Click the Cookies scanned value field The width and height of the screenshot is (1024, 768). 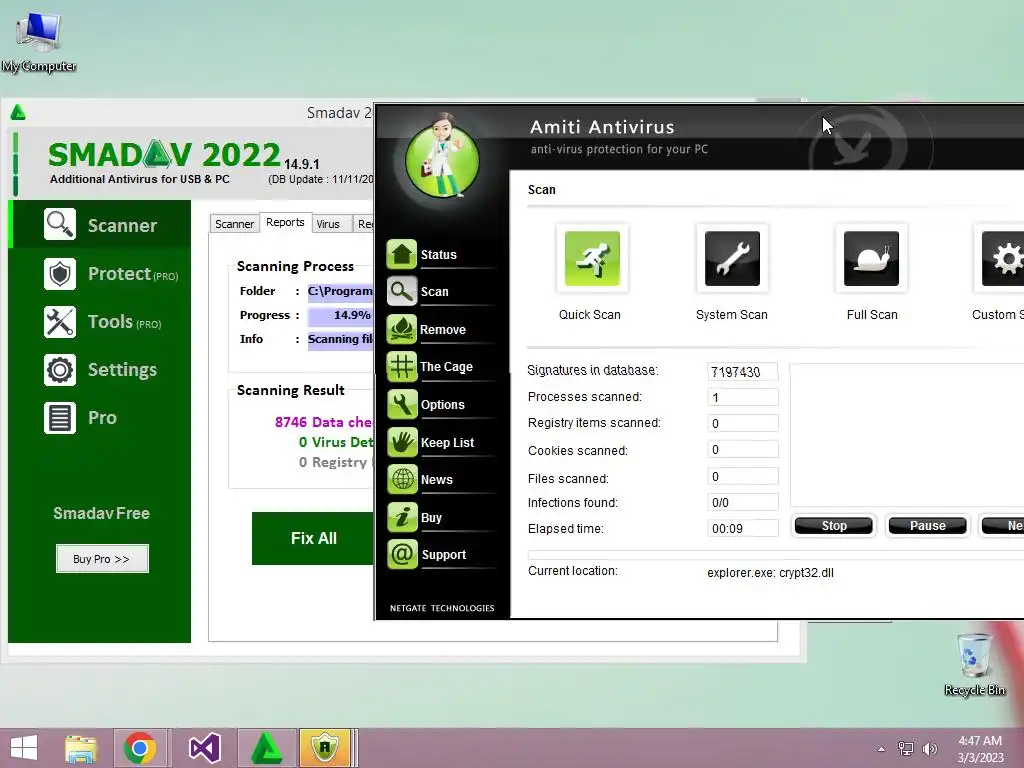(743, 449)
